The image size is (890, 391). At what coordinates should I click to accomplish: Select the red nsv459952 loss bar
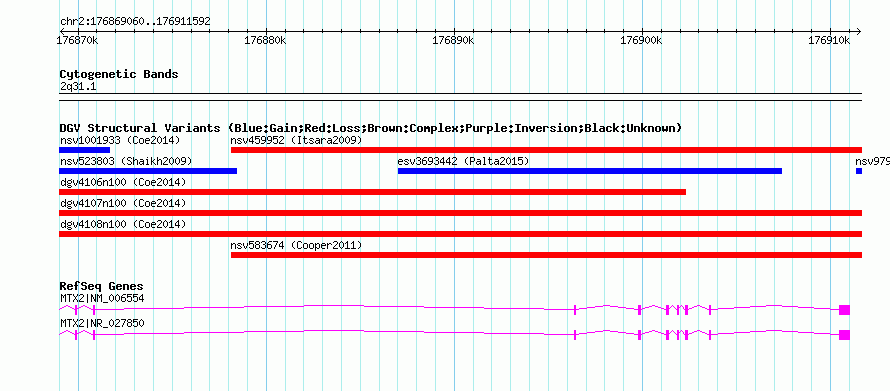coord(546,150)
